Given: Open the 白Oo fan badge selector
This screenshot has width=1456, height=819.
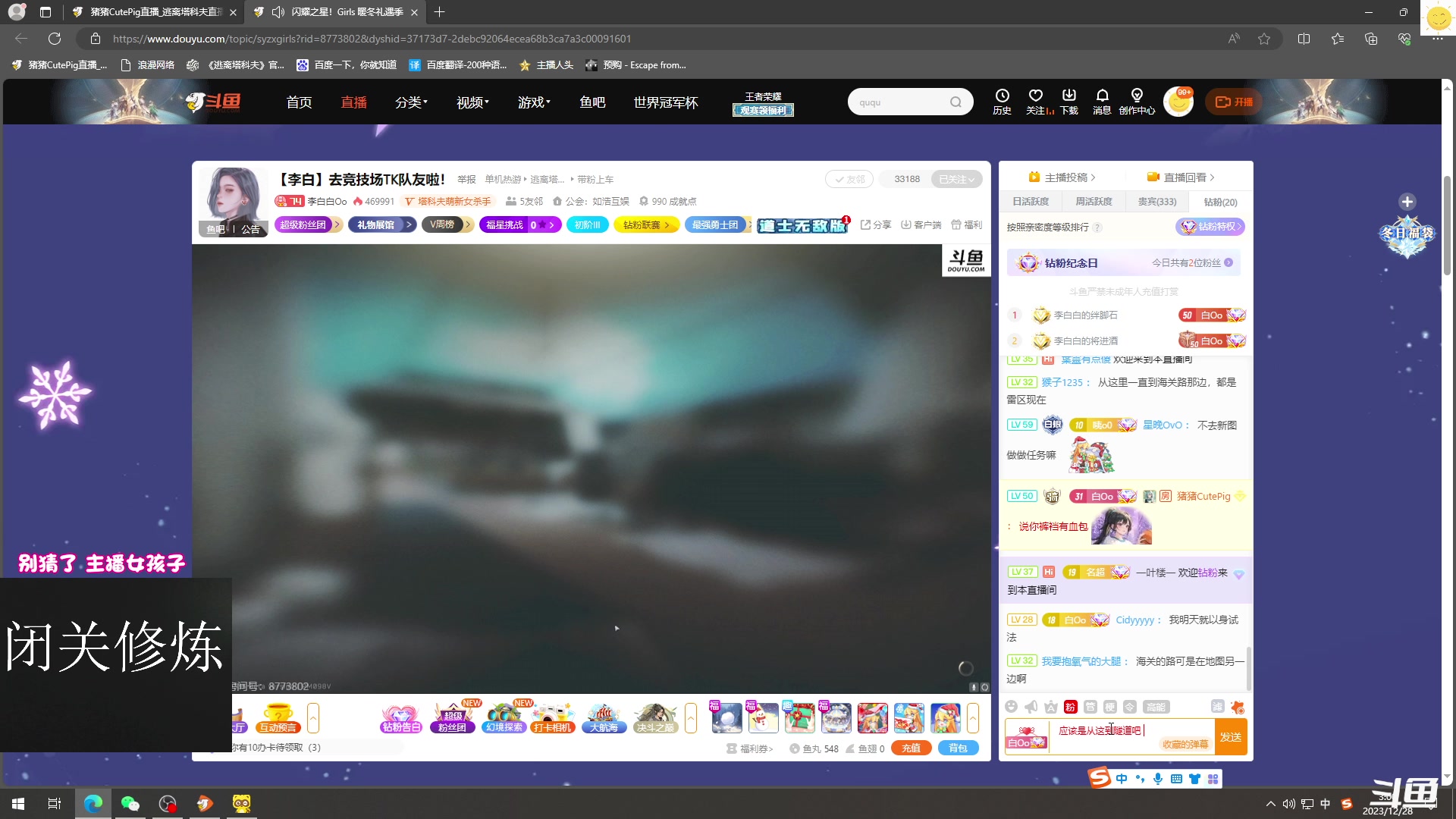Looking at the screenshot, I should click(x=1026, y=737).
